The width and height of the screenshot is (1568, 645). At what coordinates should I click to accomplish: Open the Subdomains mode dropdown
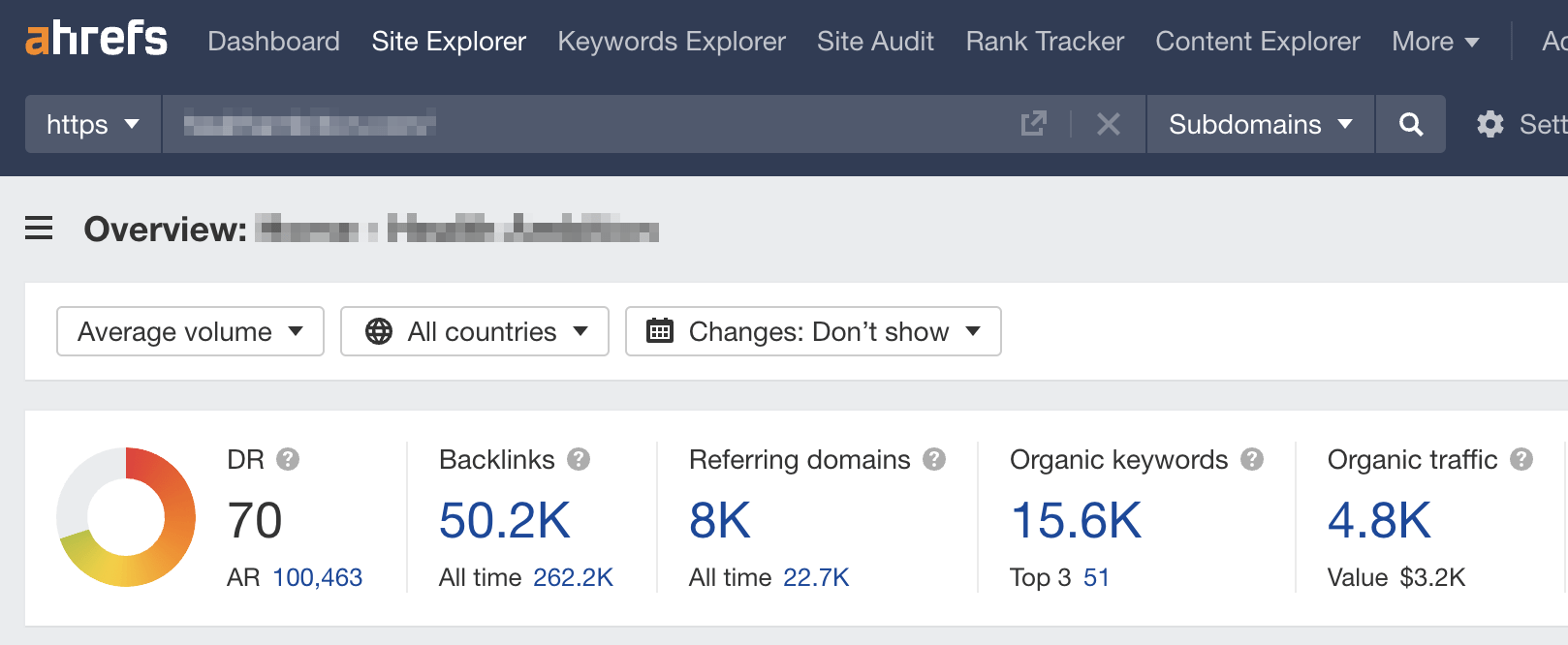point(1260,124)
